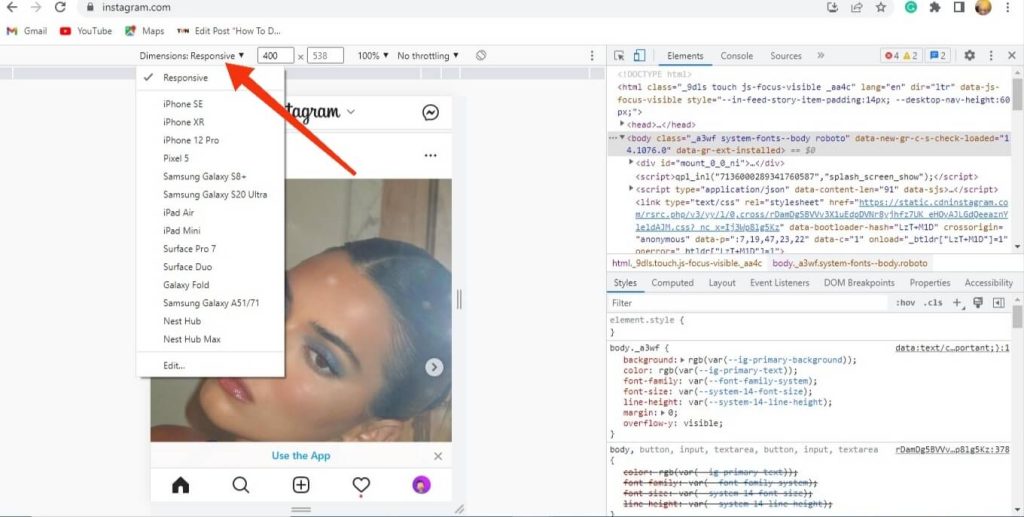Click Edit... in the device list
The image size is (1024, 517).
coord(210,366)
